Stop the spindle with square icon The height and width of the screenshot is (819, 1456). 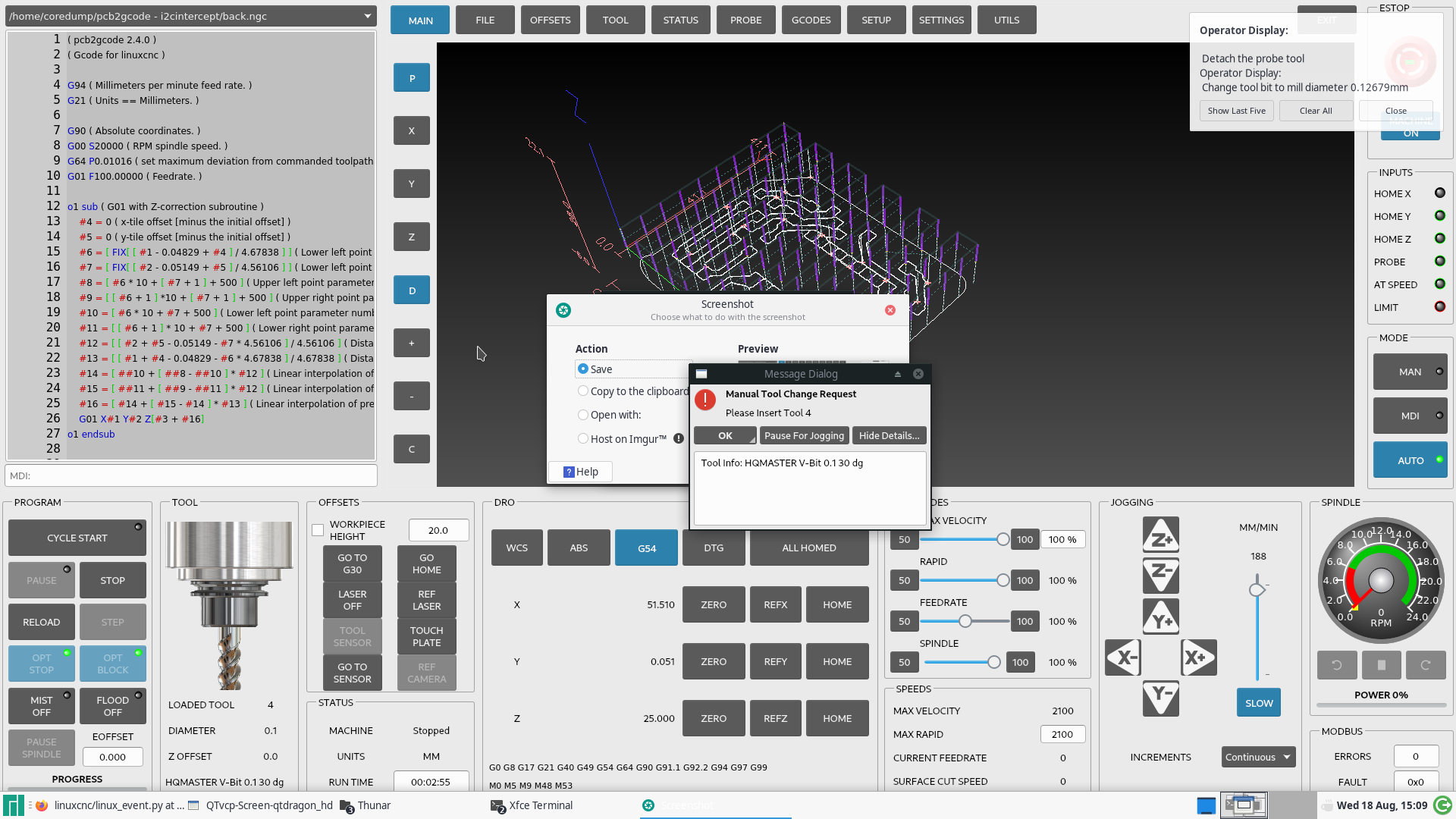1381,665
